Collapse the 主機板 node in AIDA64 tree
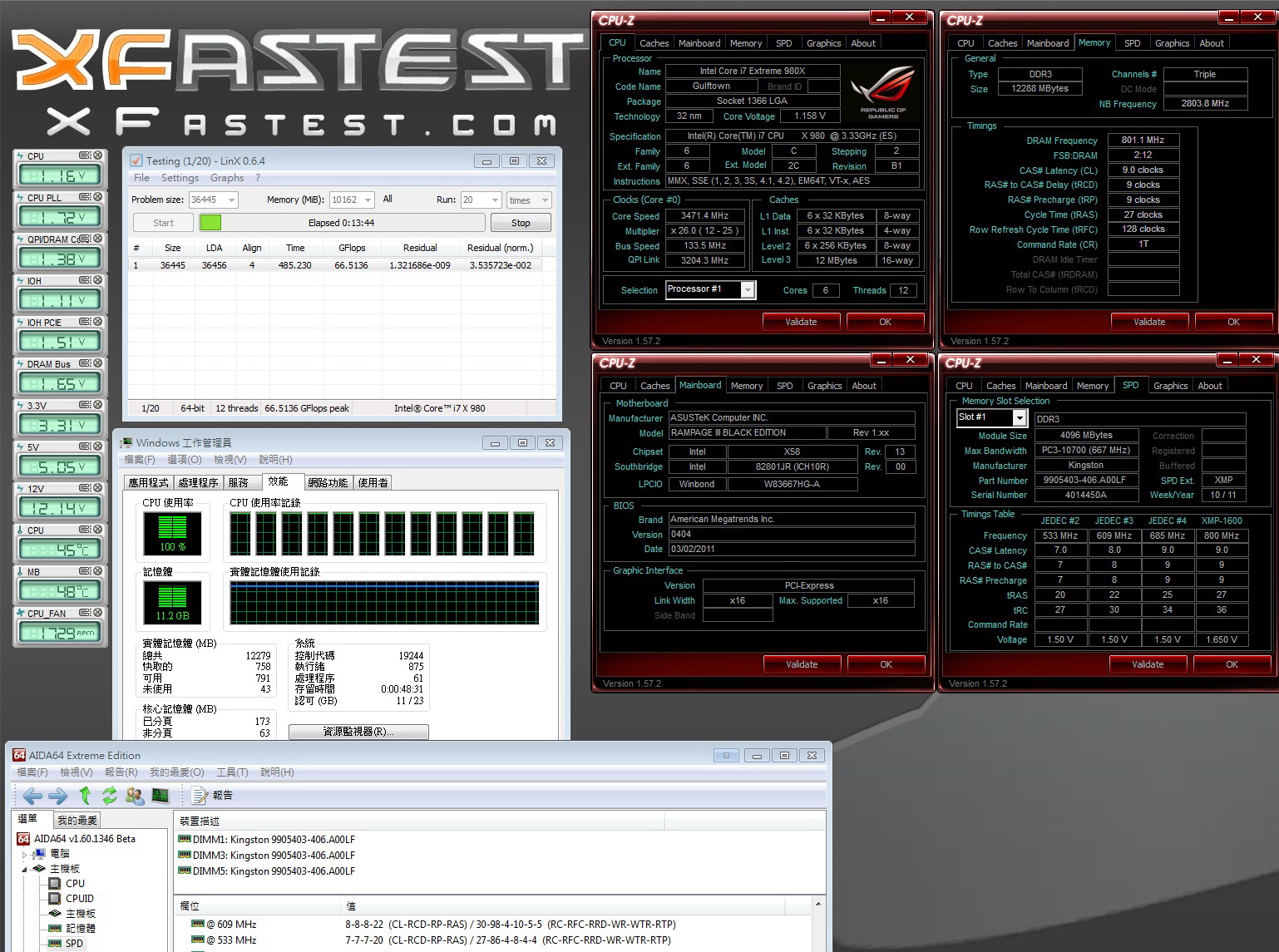The width and height of the screenshot is (1279, 952). point(24,869)
